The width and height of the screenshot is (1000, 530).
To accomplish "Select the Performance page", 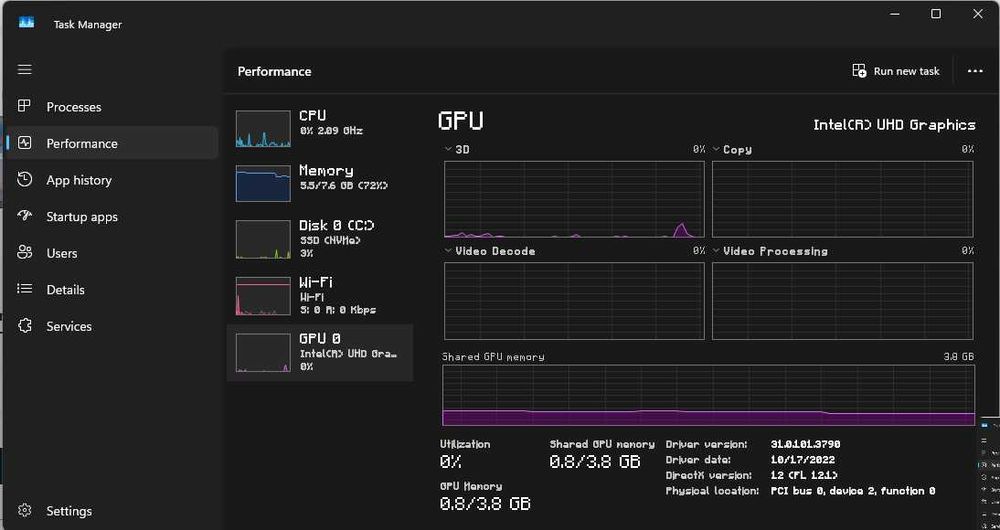I will pos(112,143).
